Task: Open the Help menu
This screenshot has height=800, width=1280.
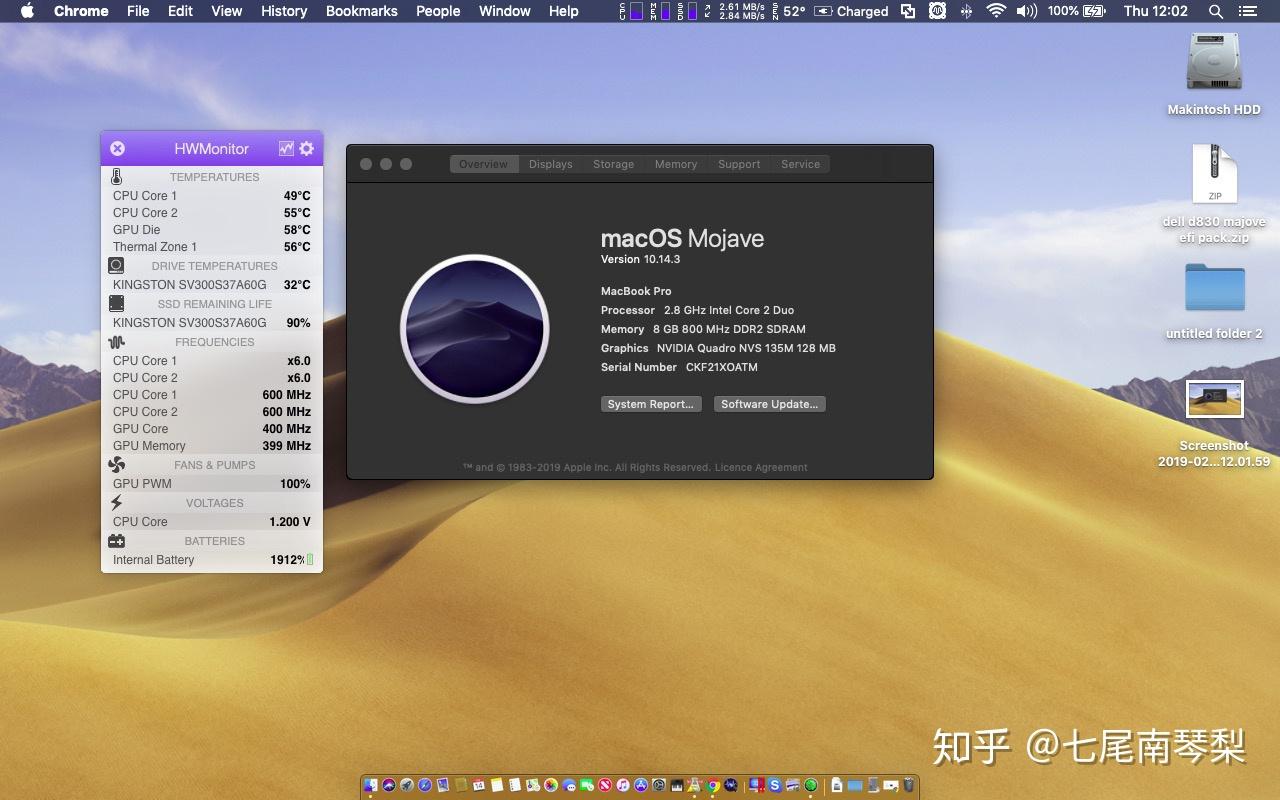Action: (564, 11)
